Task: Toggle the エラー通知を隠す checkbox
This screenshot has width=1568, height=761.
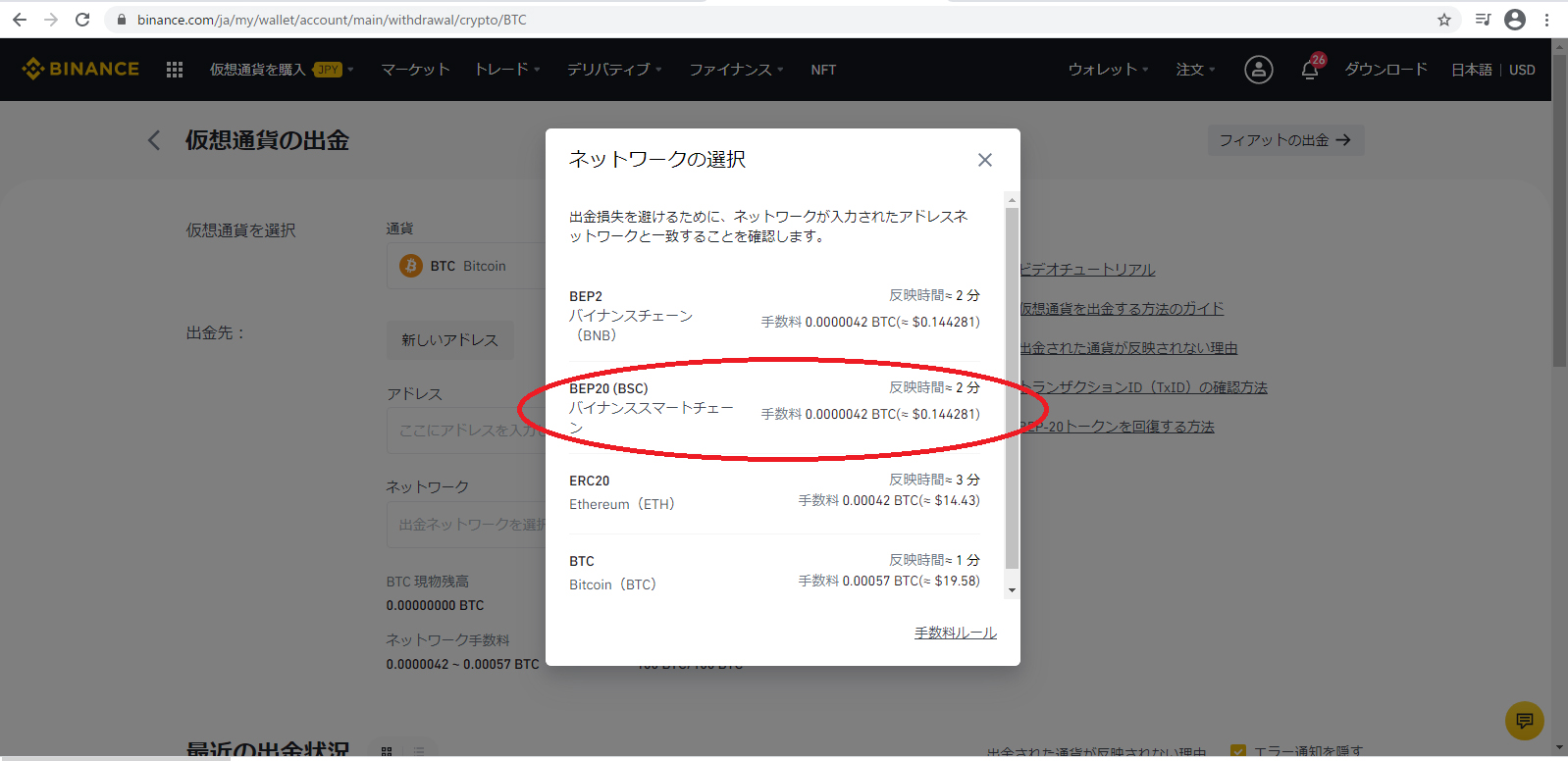Action: click(x=1238, y=752)
